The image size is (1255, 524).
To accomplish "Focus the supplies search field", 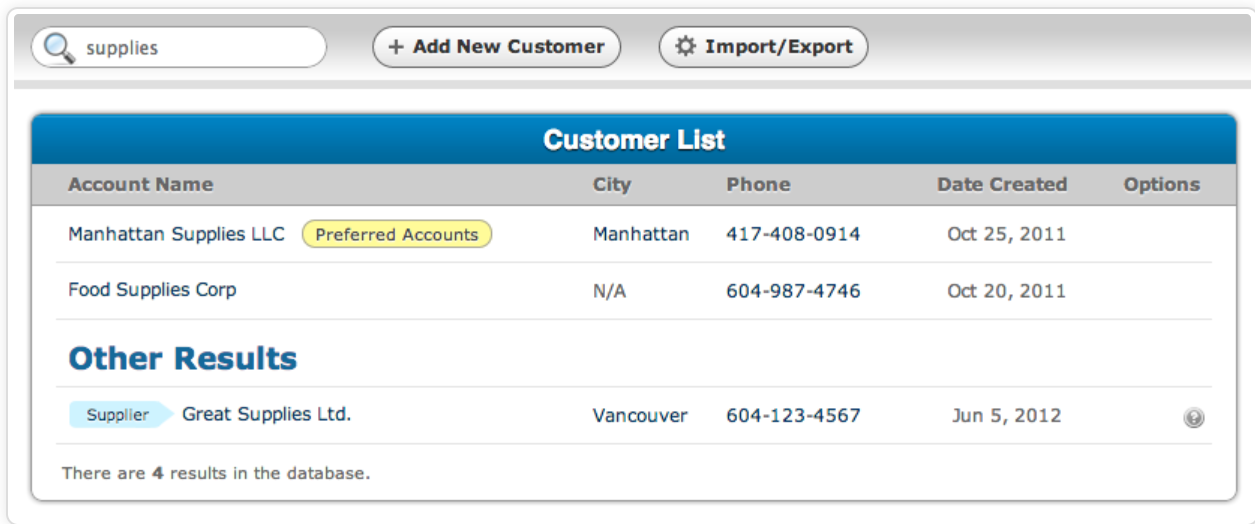I will [179, 47].
